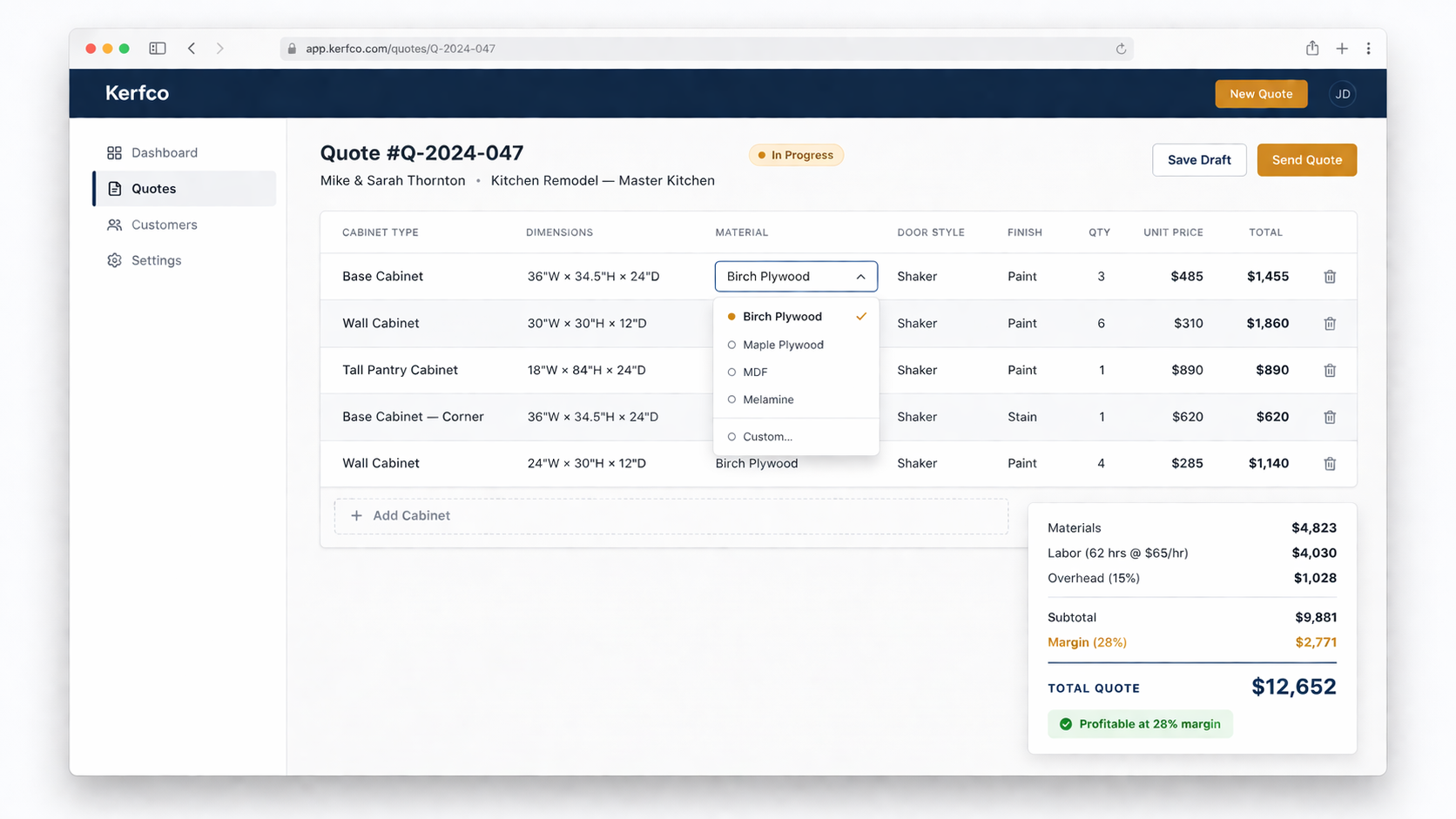This screenshot has height=819, width=1456.
Task: Remove the Base Cabinet — Corner line item
Action: tap(1330, 417)
